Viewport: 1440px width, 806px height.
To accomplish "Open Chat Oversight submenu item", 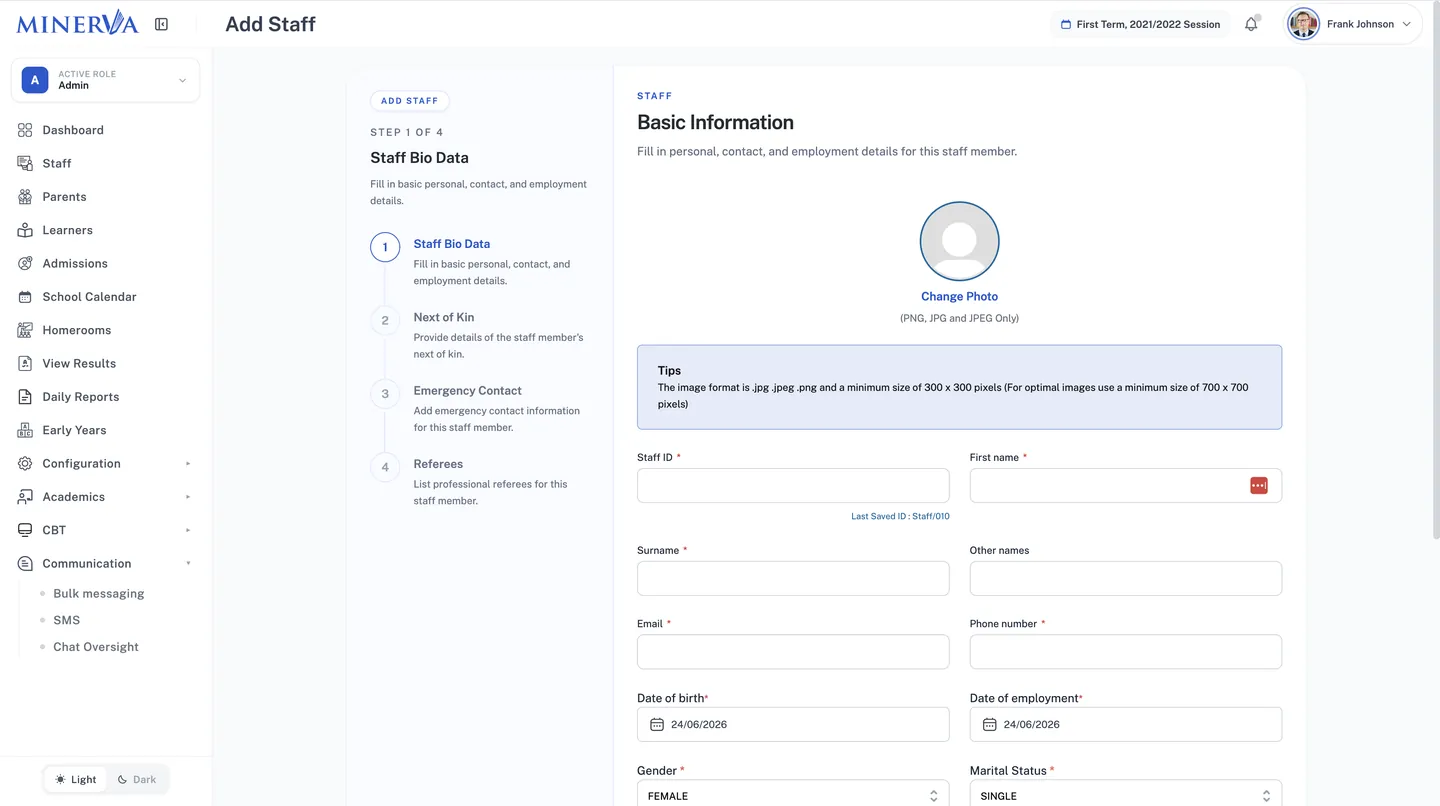I will pos(96,647).
